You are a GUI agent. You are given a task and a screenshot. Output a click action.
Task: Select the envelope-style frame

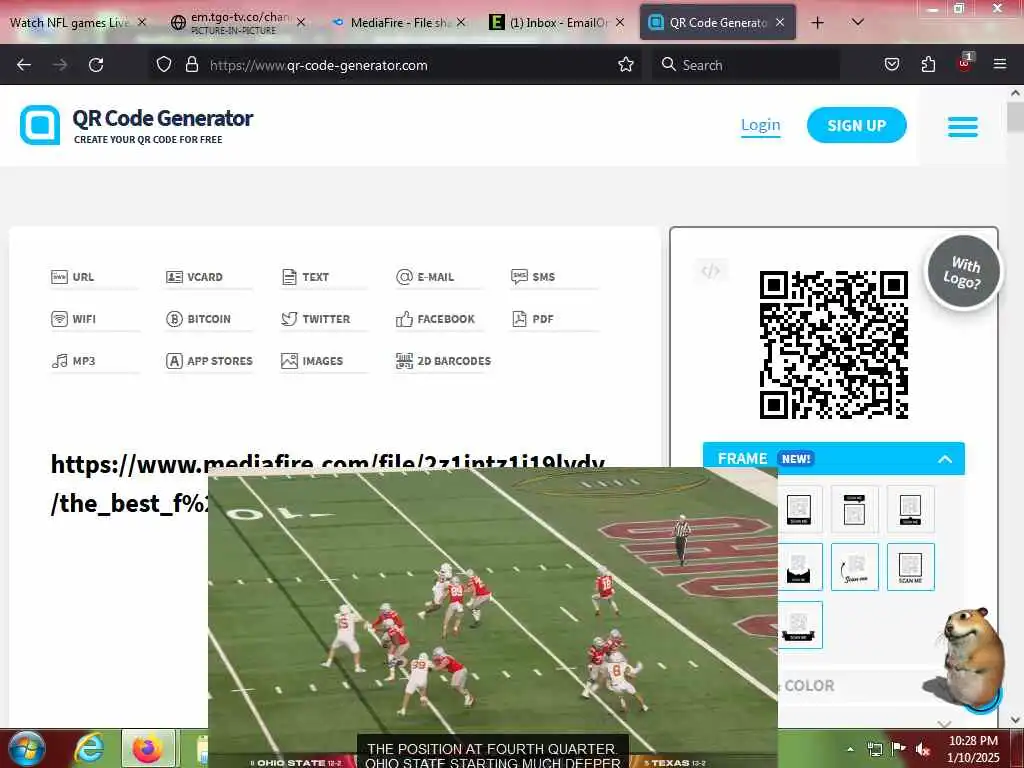tap(798, 567)
